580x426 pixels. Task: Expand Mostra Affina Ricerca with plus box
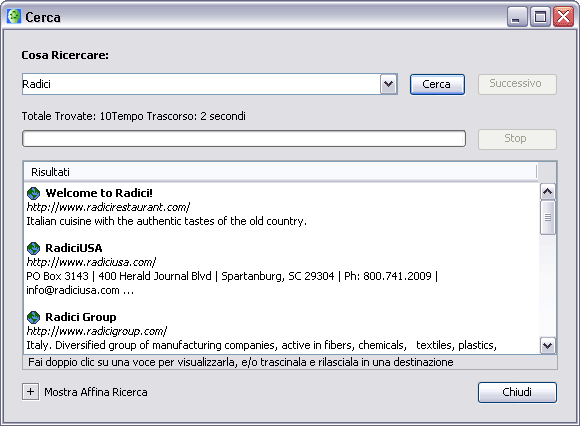coord(30,392)
